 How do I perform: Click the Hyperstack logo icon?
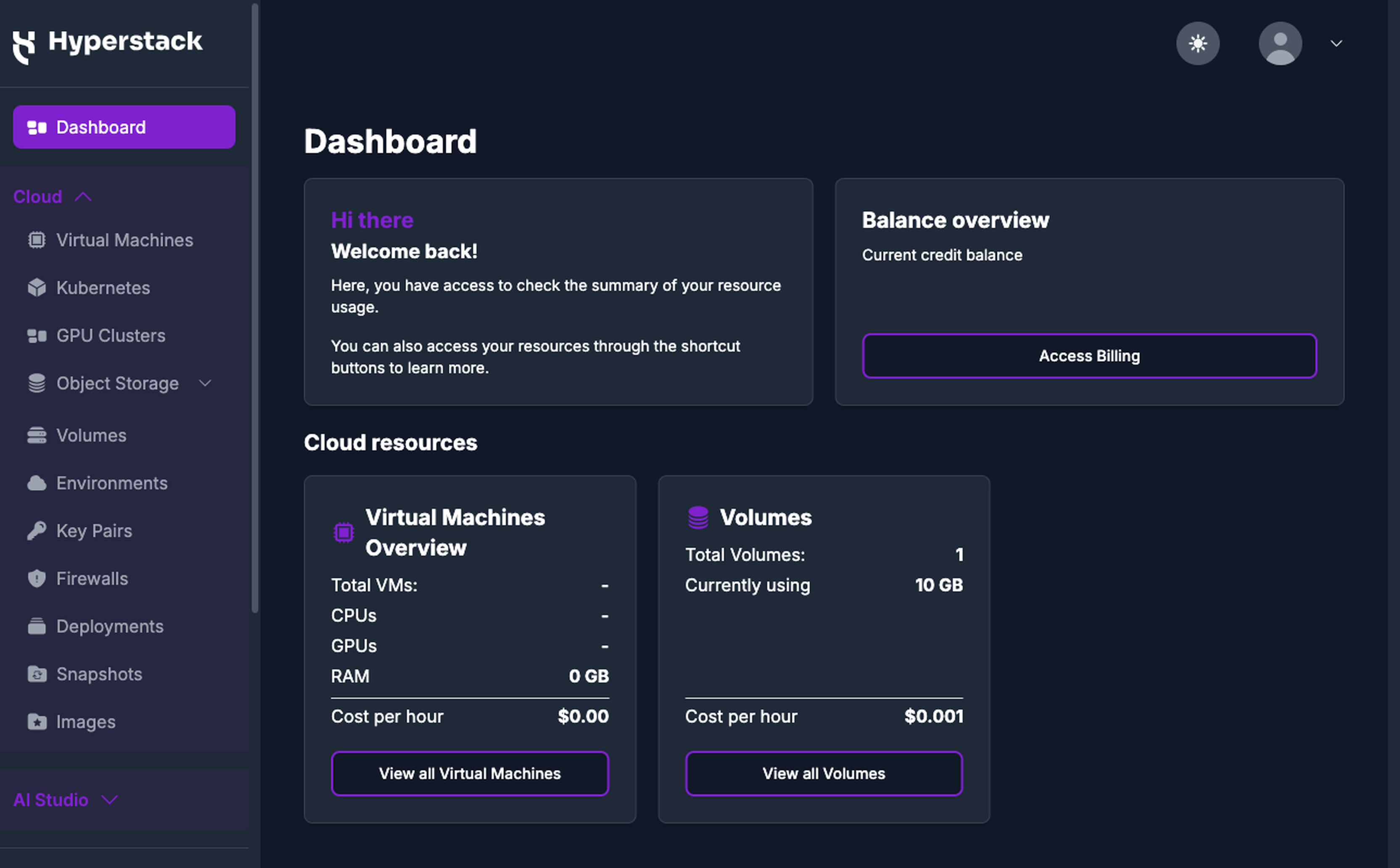coord(24,47)
